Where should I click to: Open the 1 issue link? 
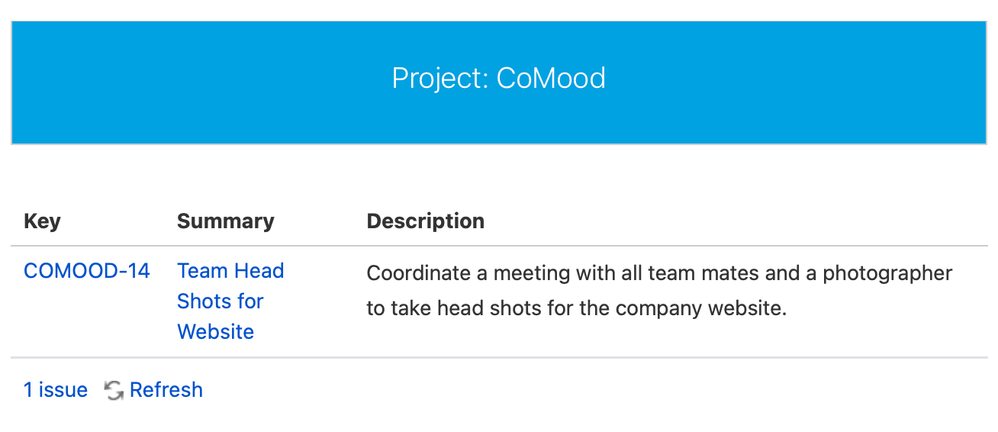tap(55, 389)
